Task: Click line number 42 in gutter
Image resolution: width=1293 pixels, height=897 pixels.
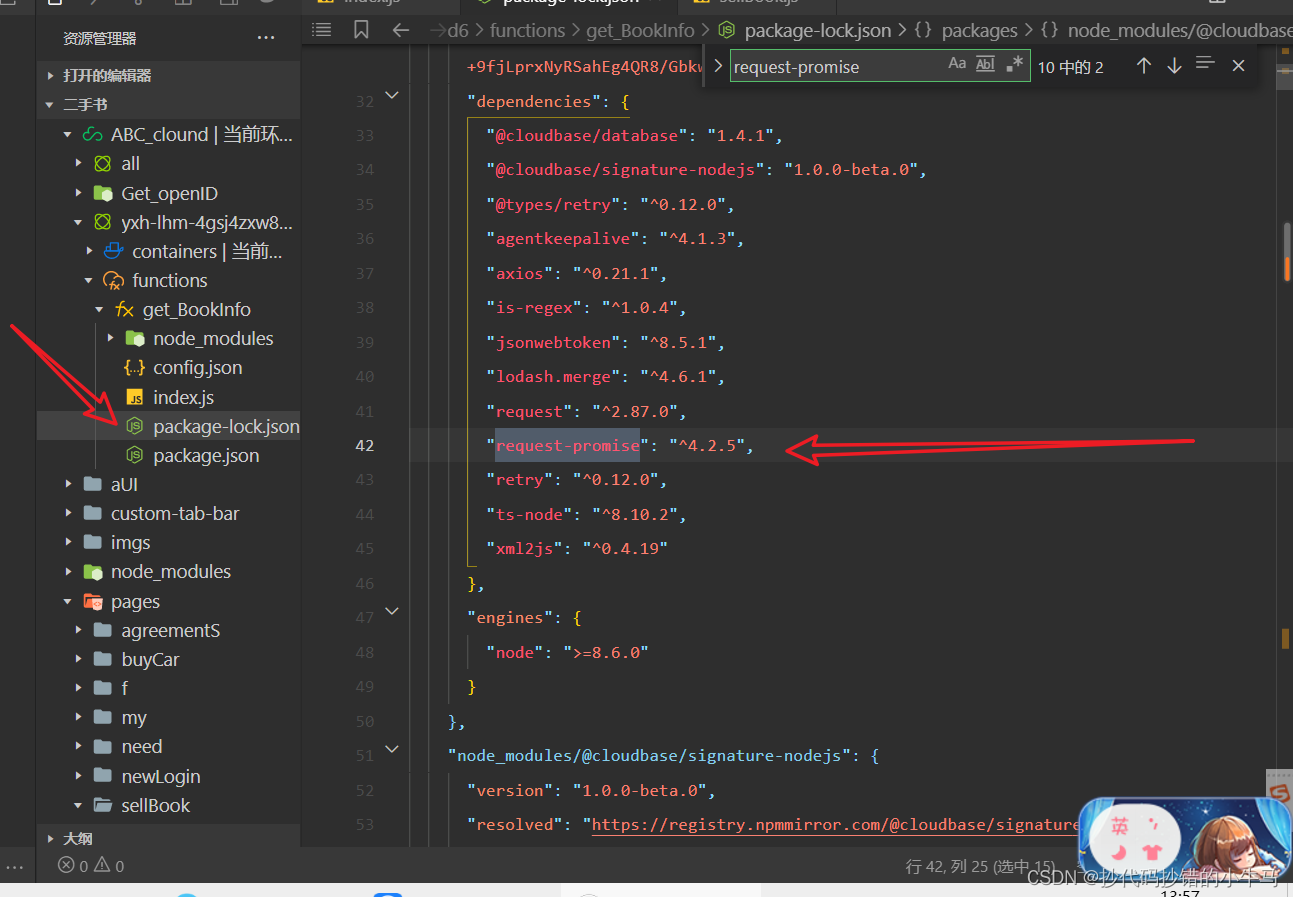Action: tap(365, 446)
